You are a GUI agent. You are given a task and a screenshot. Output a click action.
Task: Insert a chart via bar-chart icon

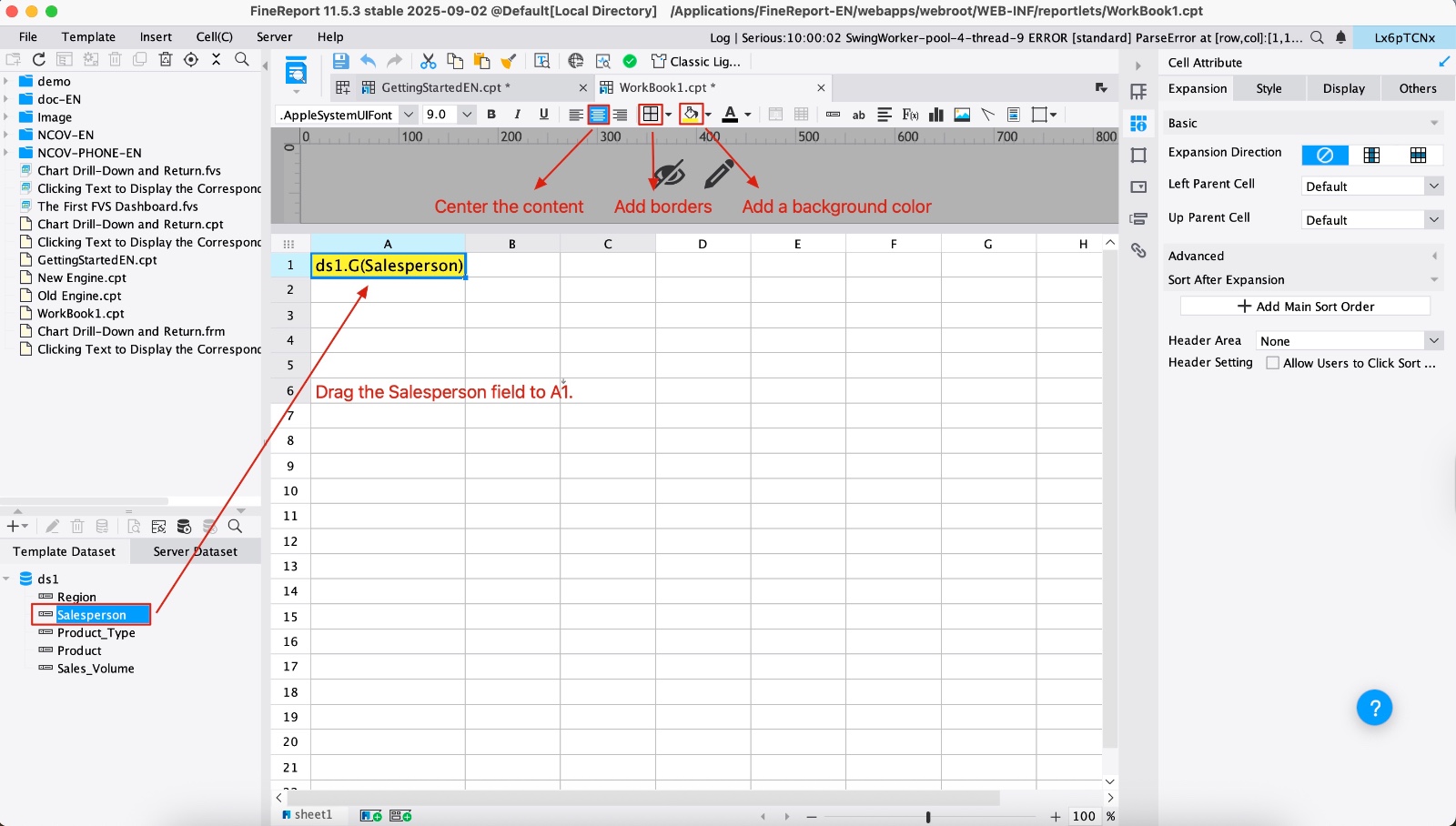[935, 115]
